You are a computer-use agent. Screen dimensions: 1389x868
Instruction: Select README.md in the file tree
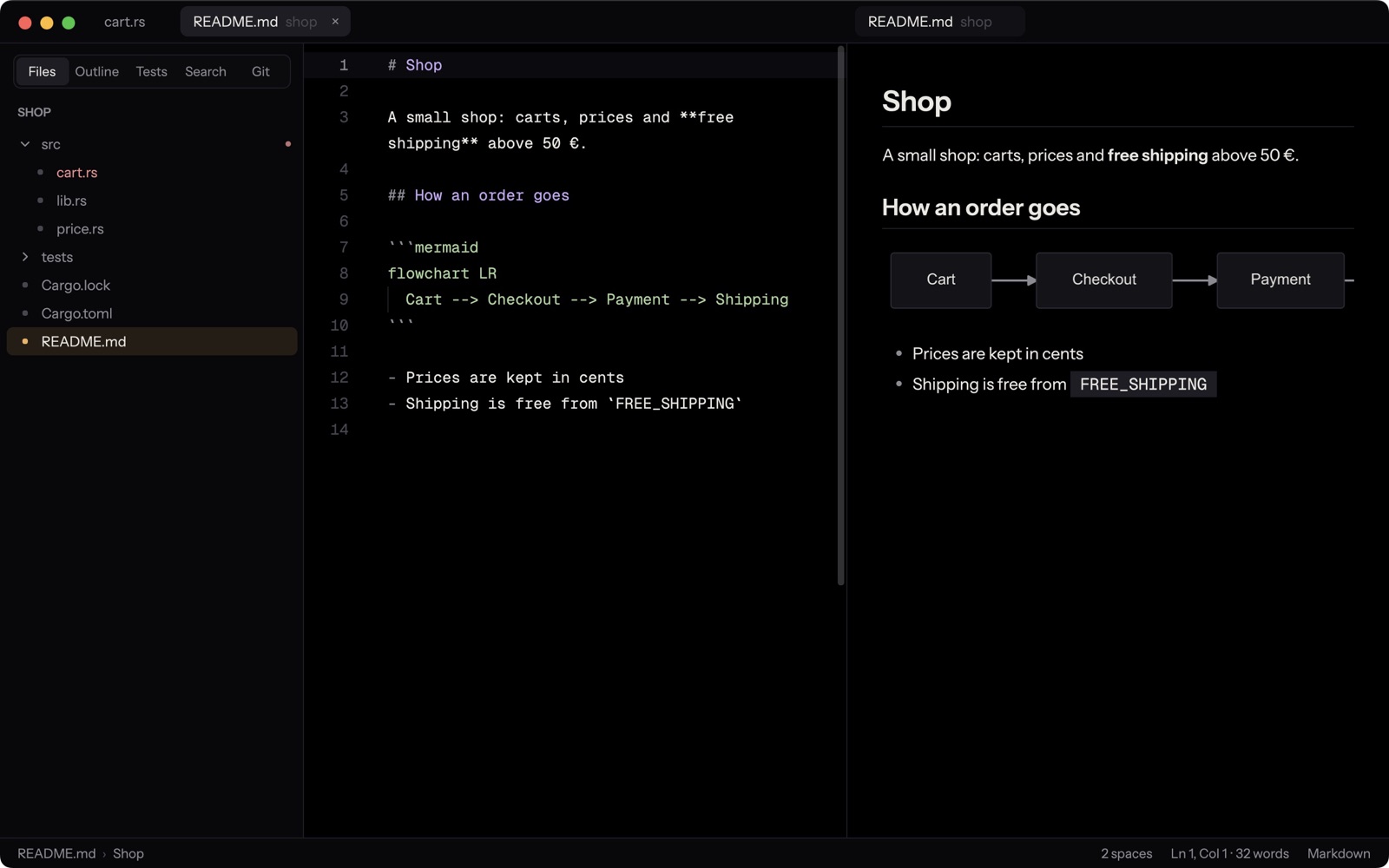tap(152, 341)
